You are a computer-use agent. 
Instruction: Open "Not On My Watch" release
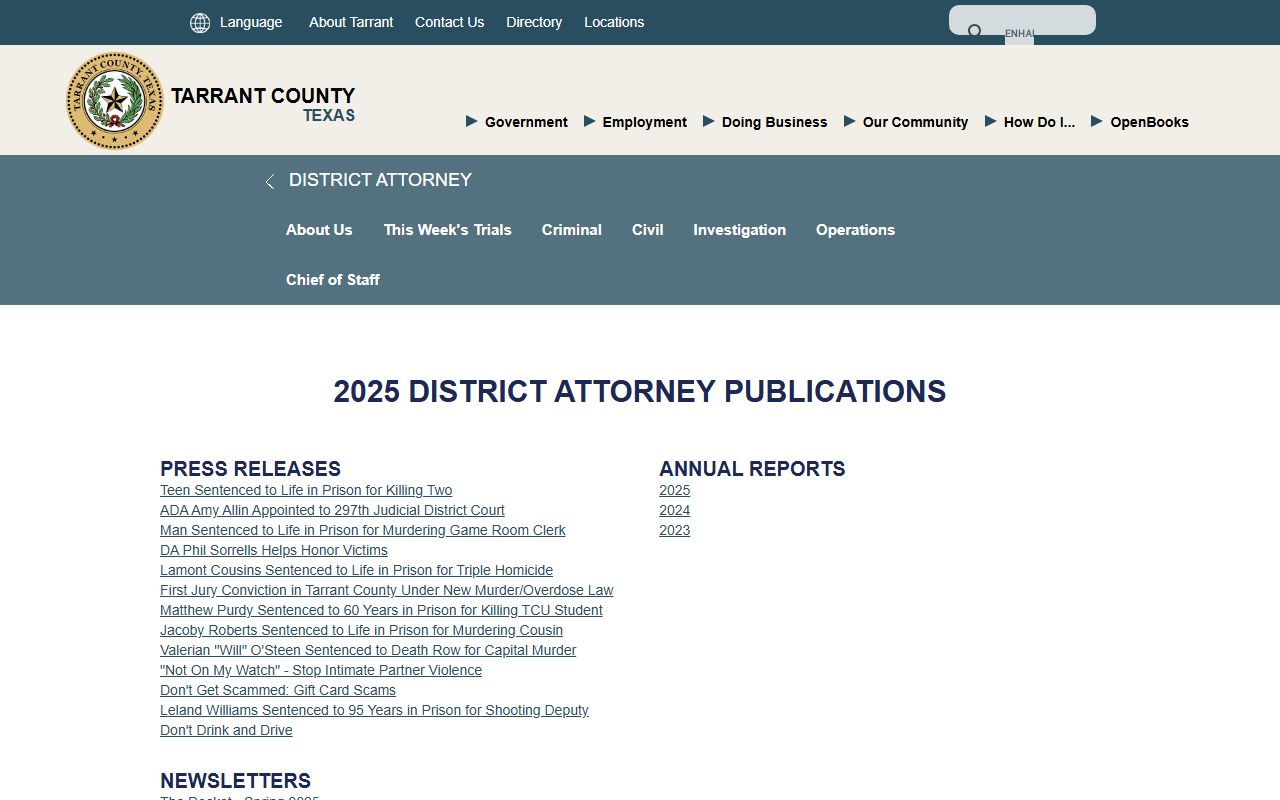[x=321, y=670]
